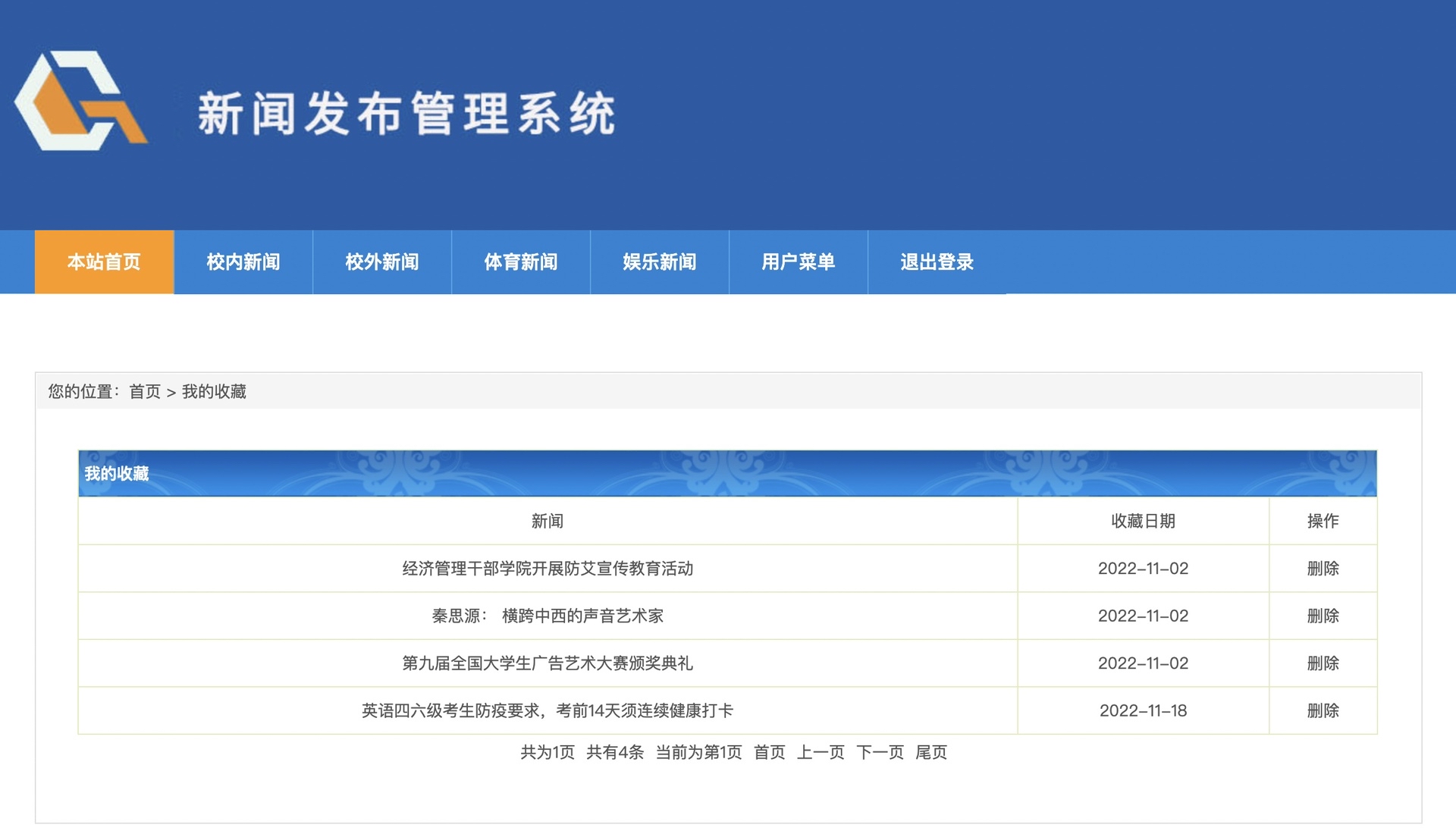Open 第九届全国大学生广告艺术大赛颁奖典礼 article
Image resolution: width=1456 pixels, height=837 pixels.
point(548,663)
